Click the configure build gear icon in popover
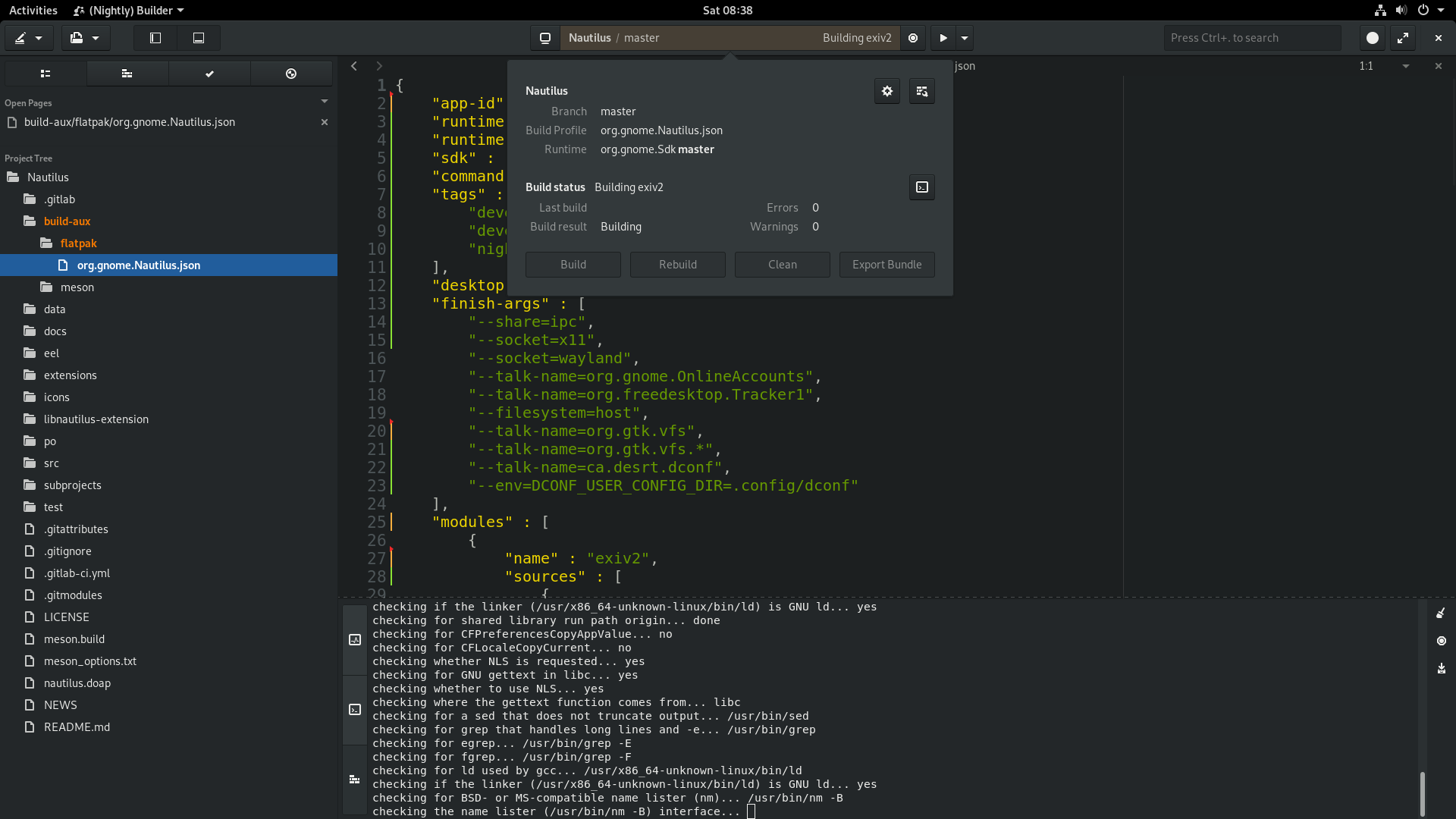This screenshot has width=1456, height=819. click(x=886, y=91)
